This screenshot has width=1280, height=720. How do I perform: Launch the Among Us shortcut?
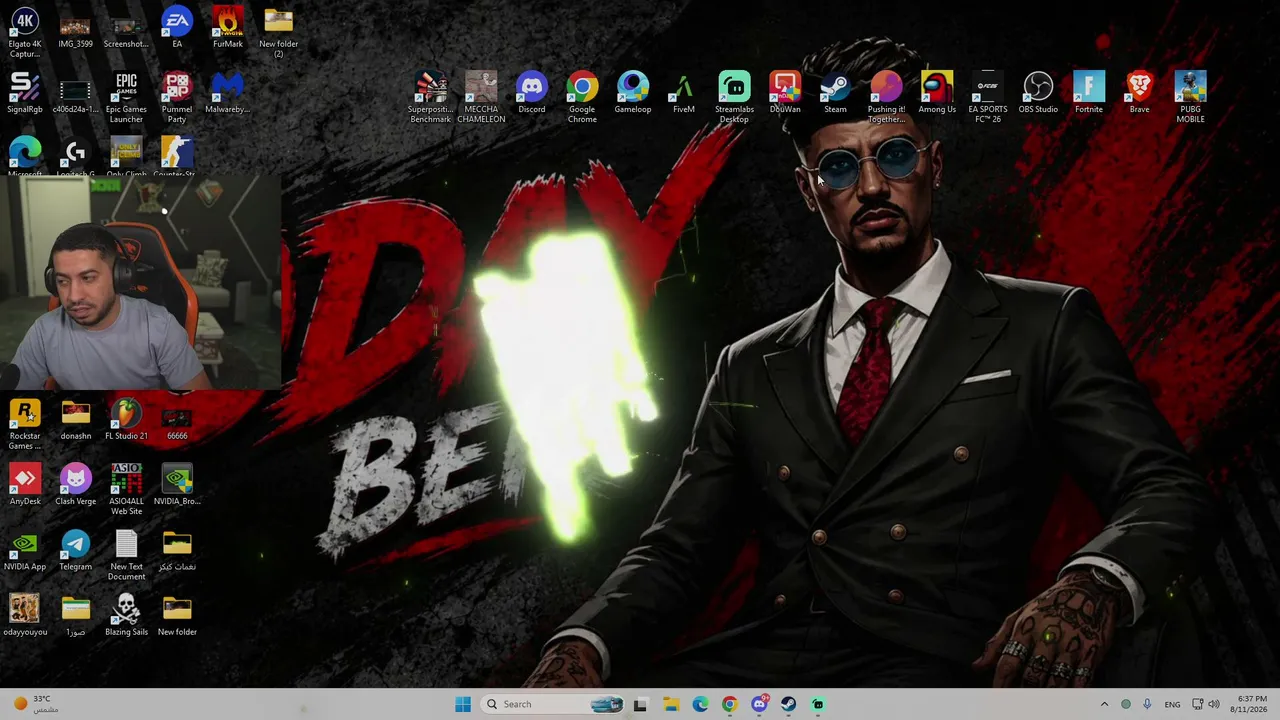click(x=937, y=93)
